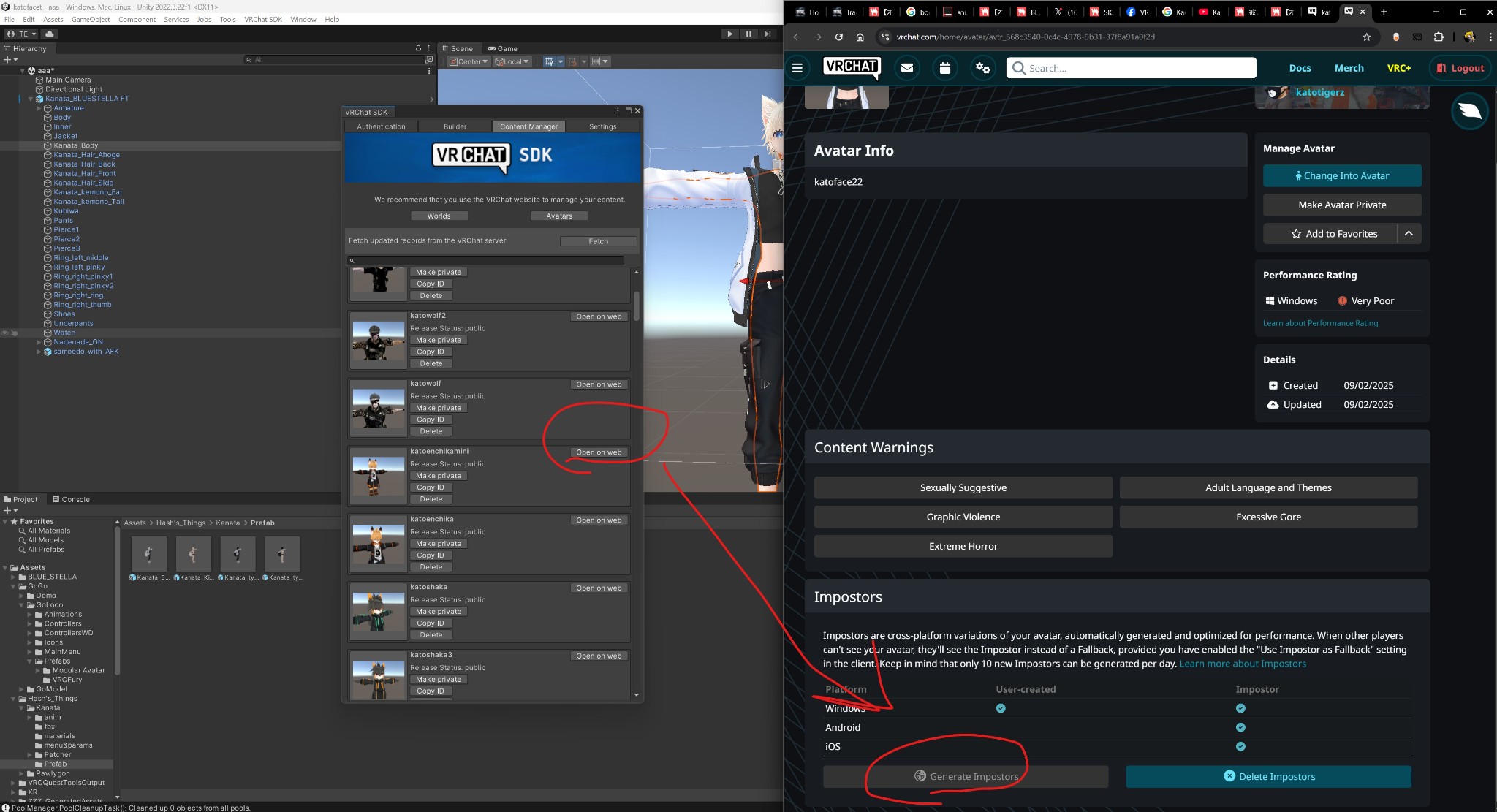Open the browser home page

pyautogui.click(x=860, y=37)
